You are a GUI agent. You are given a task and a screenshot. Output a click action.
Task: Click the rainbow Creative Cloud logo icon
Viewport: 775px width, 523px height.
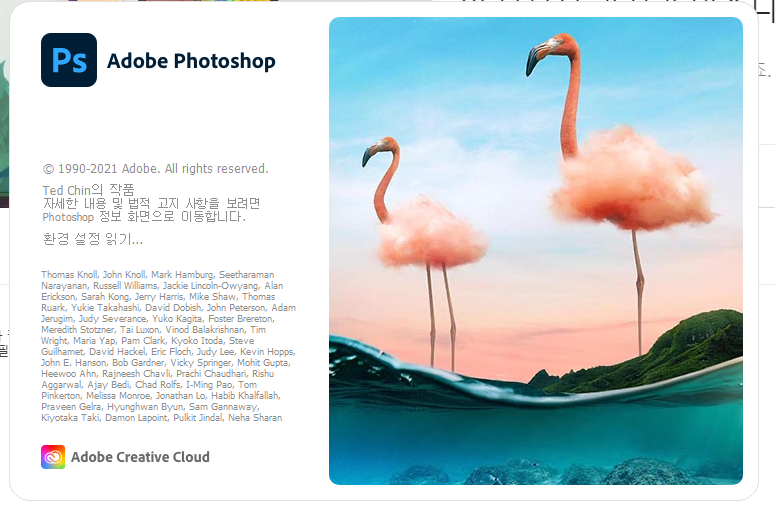coord(53,457)
